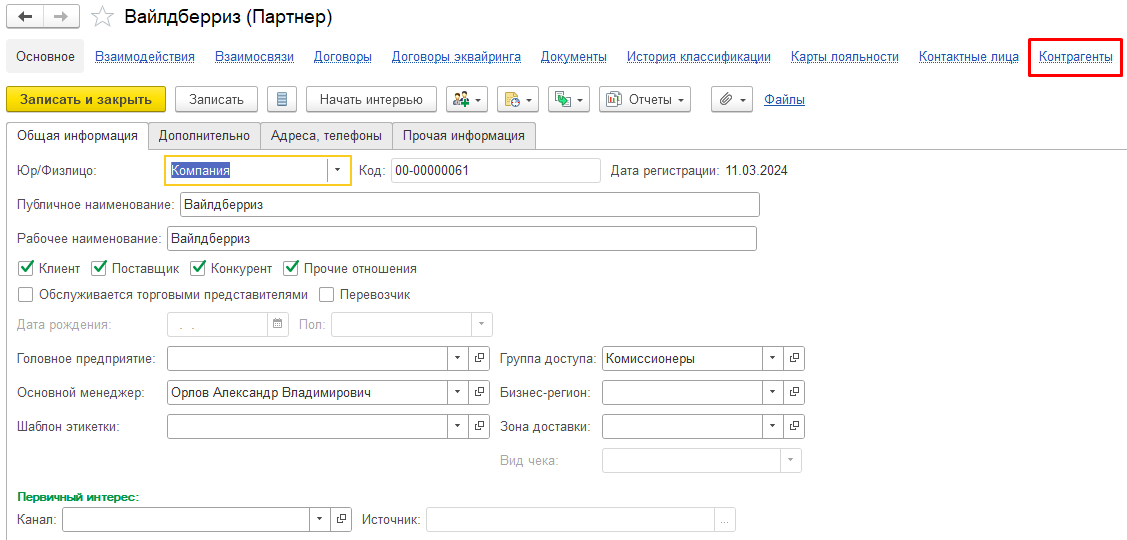The image size is (1127, 540).
Task: Expand the Бизнес-регион dropdown arrow
Action: [x=772, y=393]
